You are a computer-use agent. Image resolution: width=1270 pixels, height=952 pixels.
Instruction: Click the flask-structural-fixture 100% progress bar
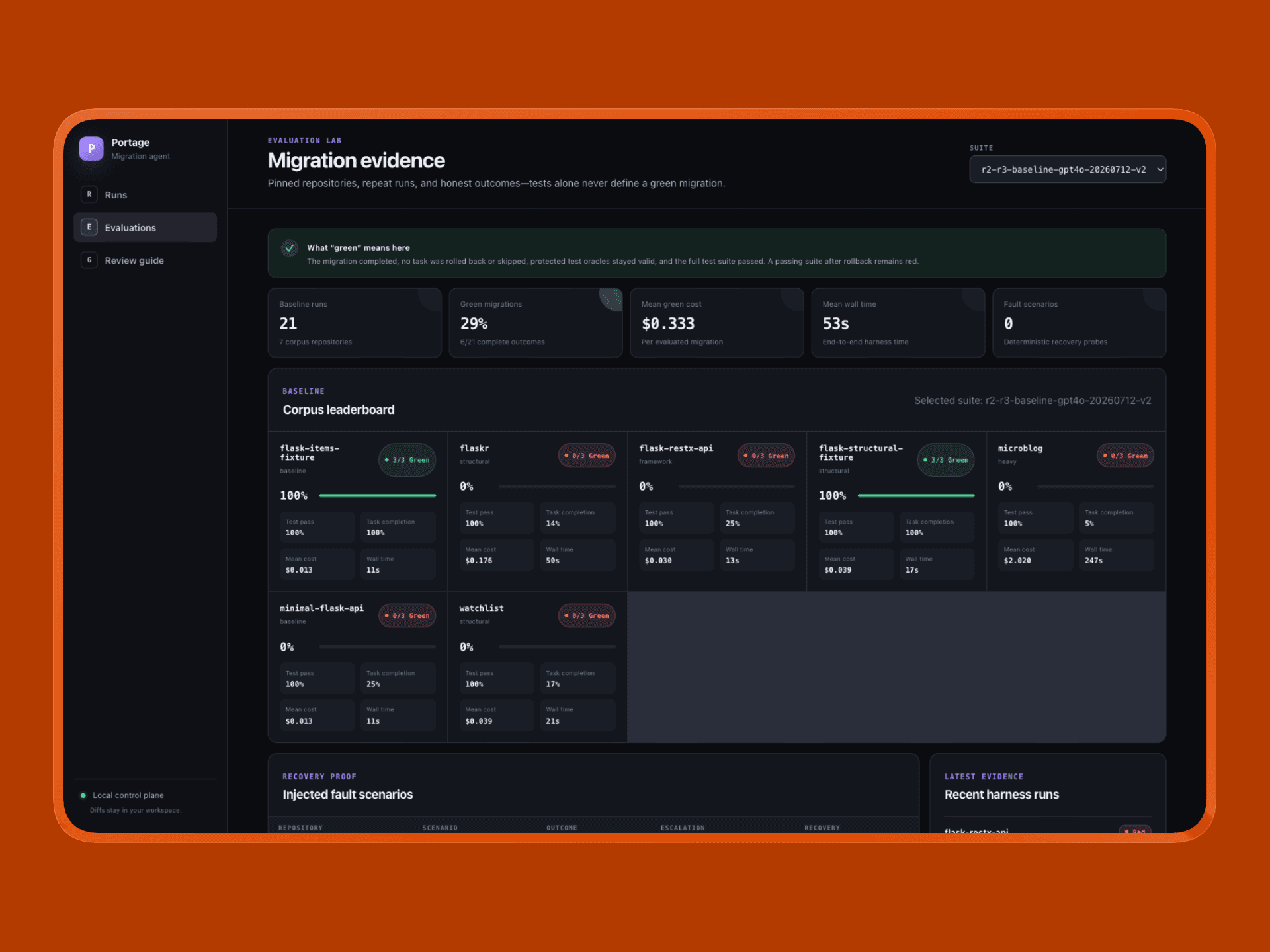tap(916, 495)
